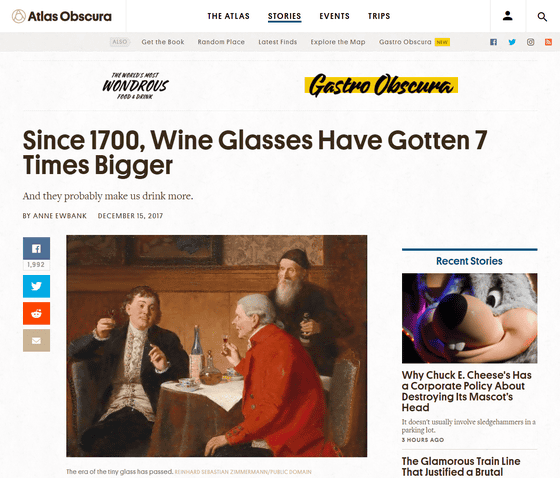Email article using envelope sidebar button
560x478 pixels.
coord(36,340)
